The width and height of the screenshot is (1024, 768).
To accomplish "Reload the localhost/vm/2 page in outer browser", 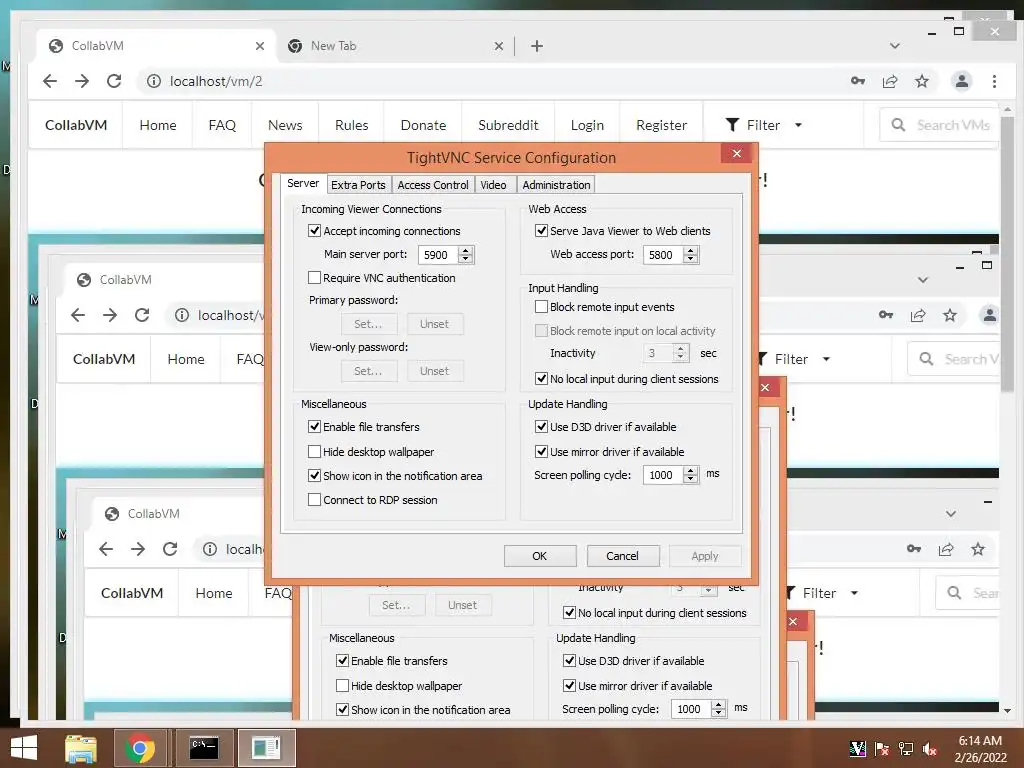I will pos(114,81).
